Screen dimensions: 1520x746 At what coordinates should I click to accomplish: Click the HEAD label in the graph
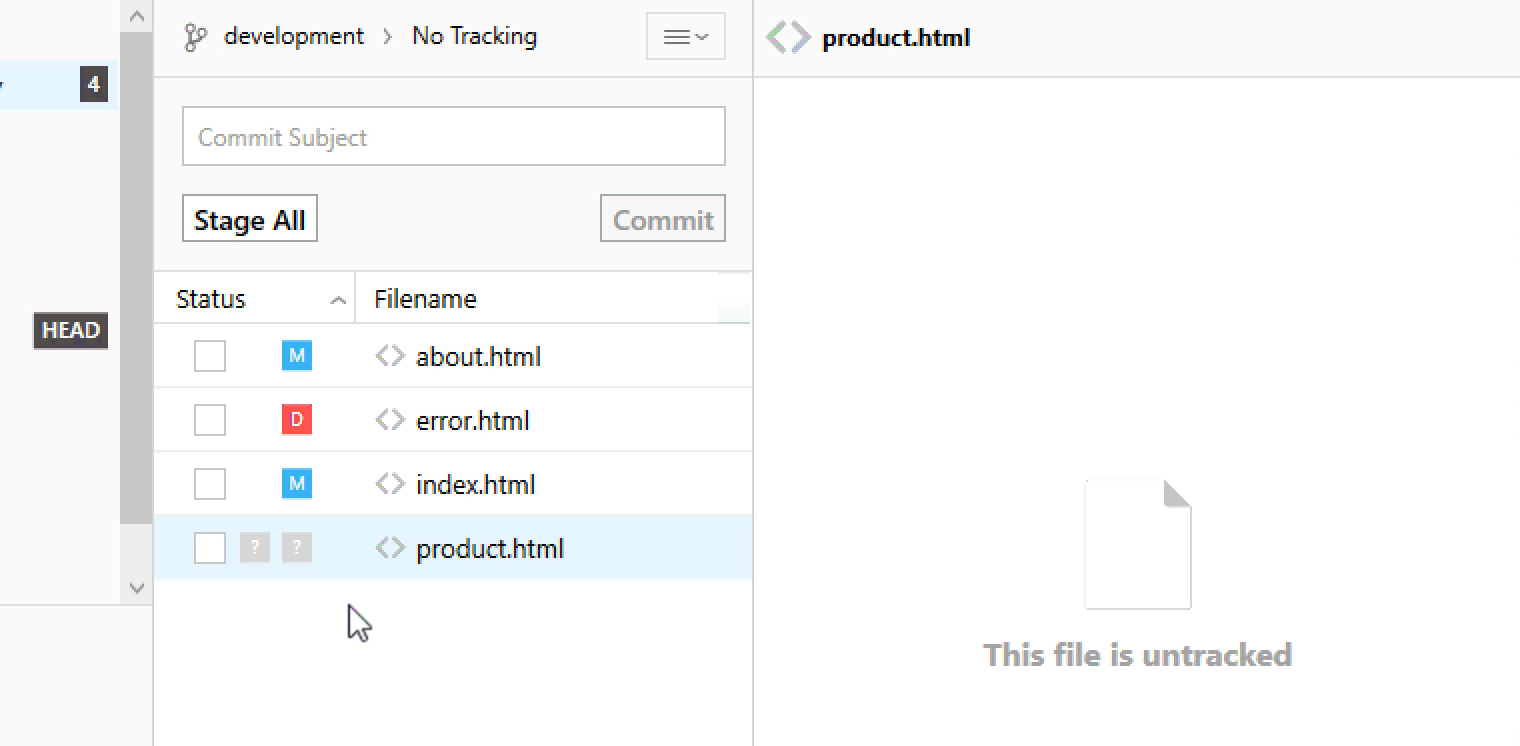[70, 331]
